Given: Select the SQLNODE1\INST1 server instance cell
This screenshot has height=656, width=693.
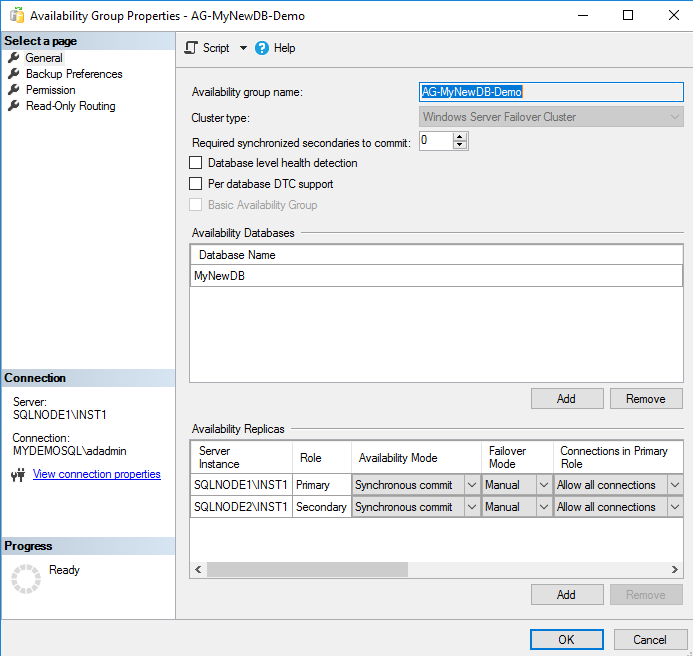Looking at the screenshot, I should 241,485.
